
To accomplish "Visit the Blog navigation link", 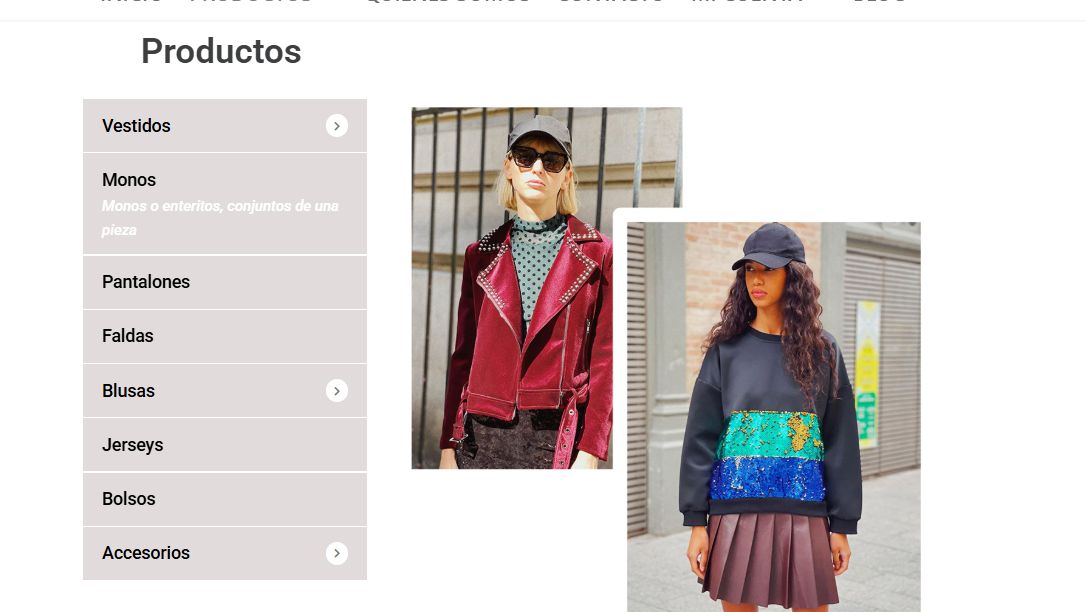I will pyautogui.click(x=880, y=2).
